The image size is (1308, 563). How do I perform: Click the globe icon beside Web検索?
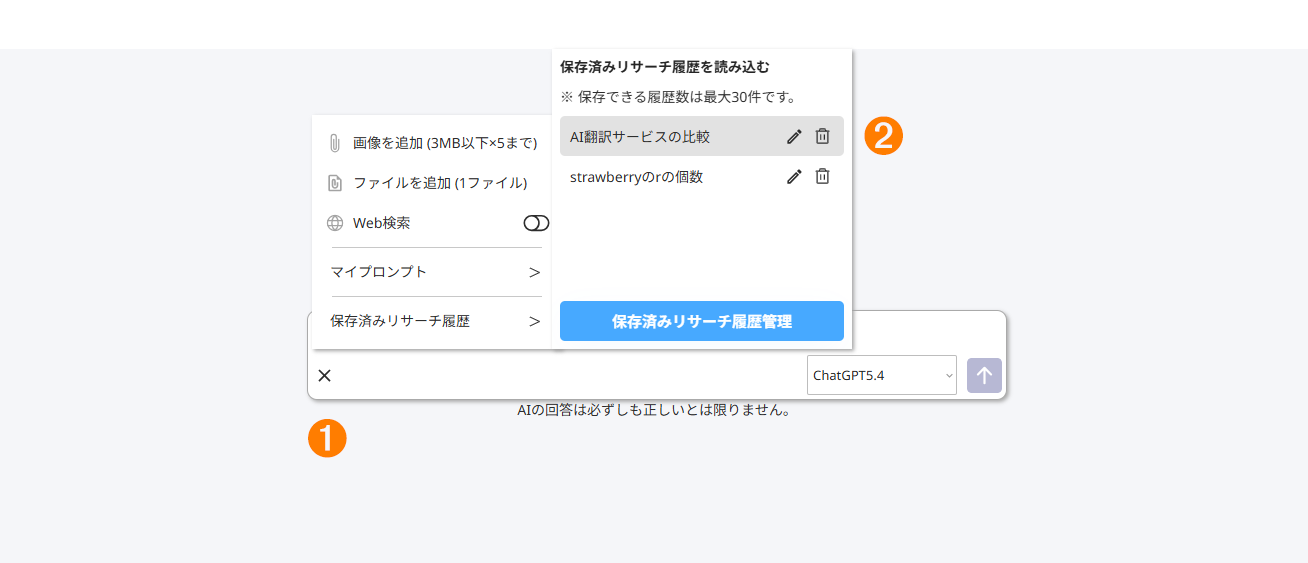click(x=335, y=223)
